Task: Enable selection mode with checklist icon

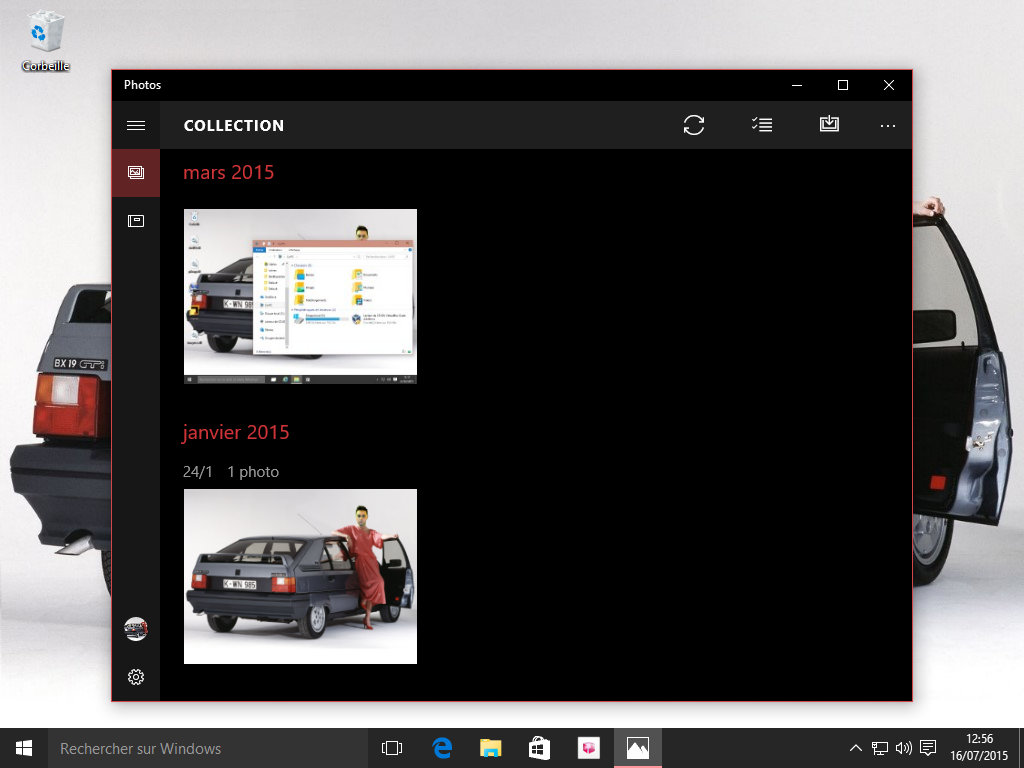Action: [x=762, y=125]
